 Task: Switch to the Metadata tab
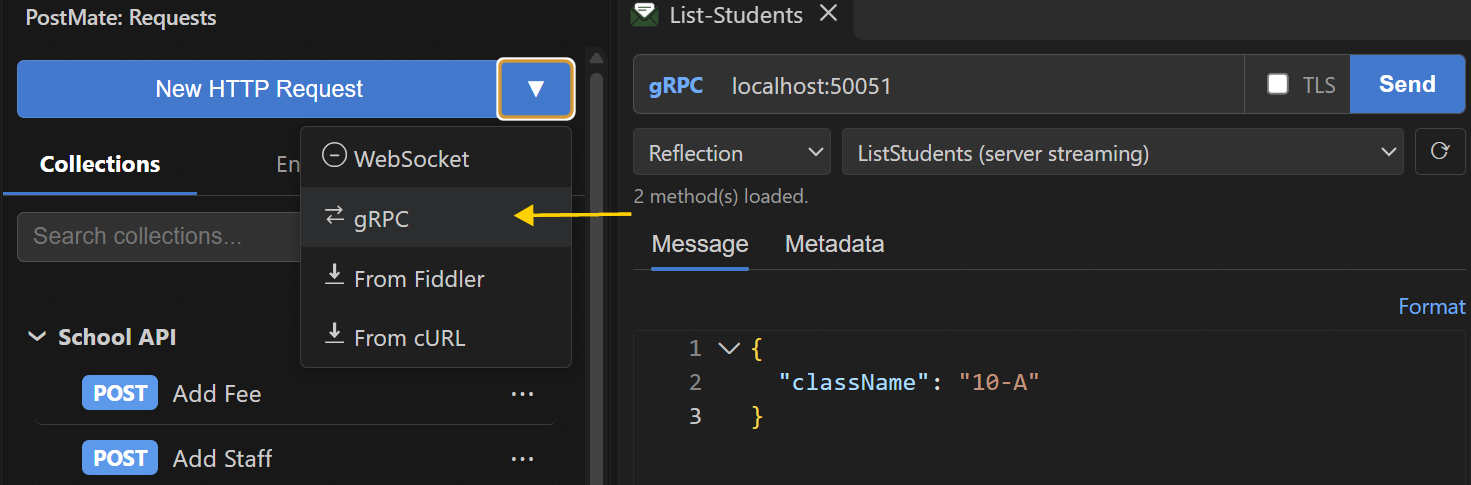point(834,244)
